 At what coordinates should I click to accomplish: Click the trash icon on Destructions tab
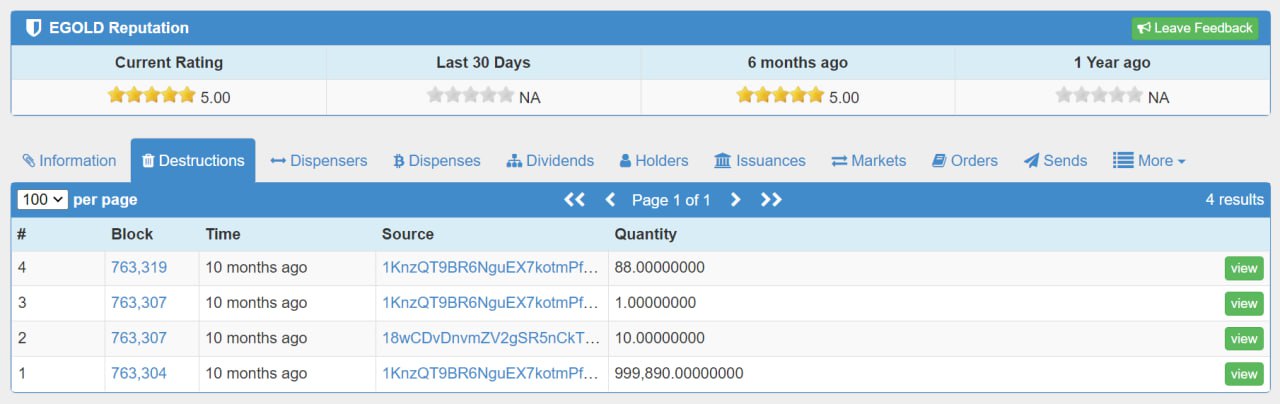[148, 160]
